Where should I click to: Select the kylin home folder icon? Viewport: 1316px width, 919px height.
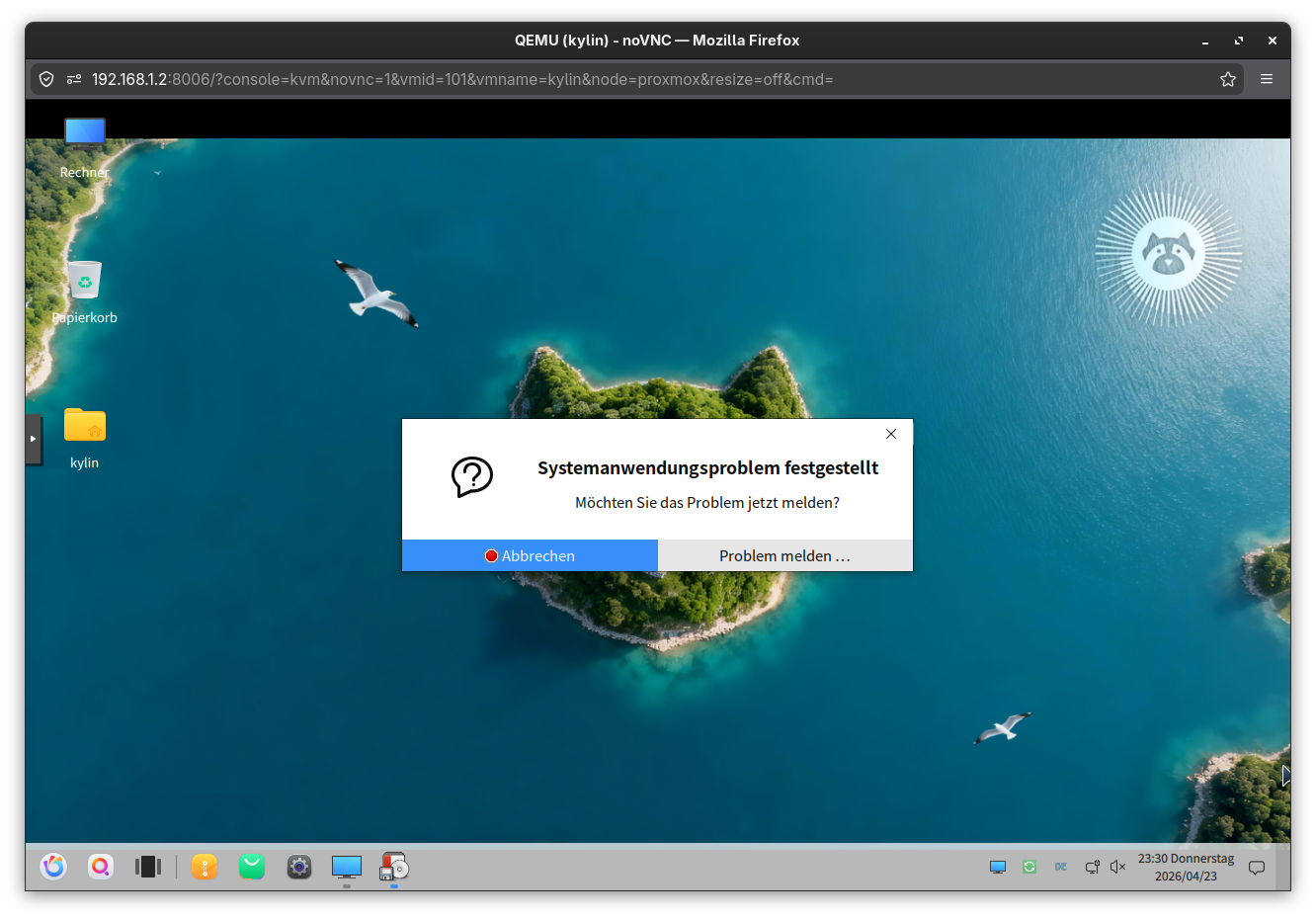tap(85, 438)
